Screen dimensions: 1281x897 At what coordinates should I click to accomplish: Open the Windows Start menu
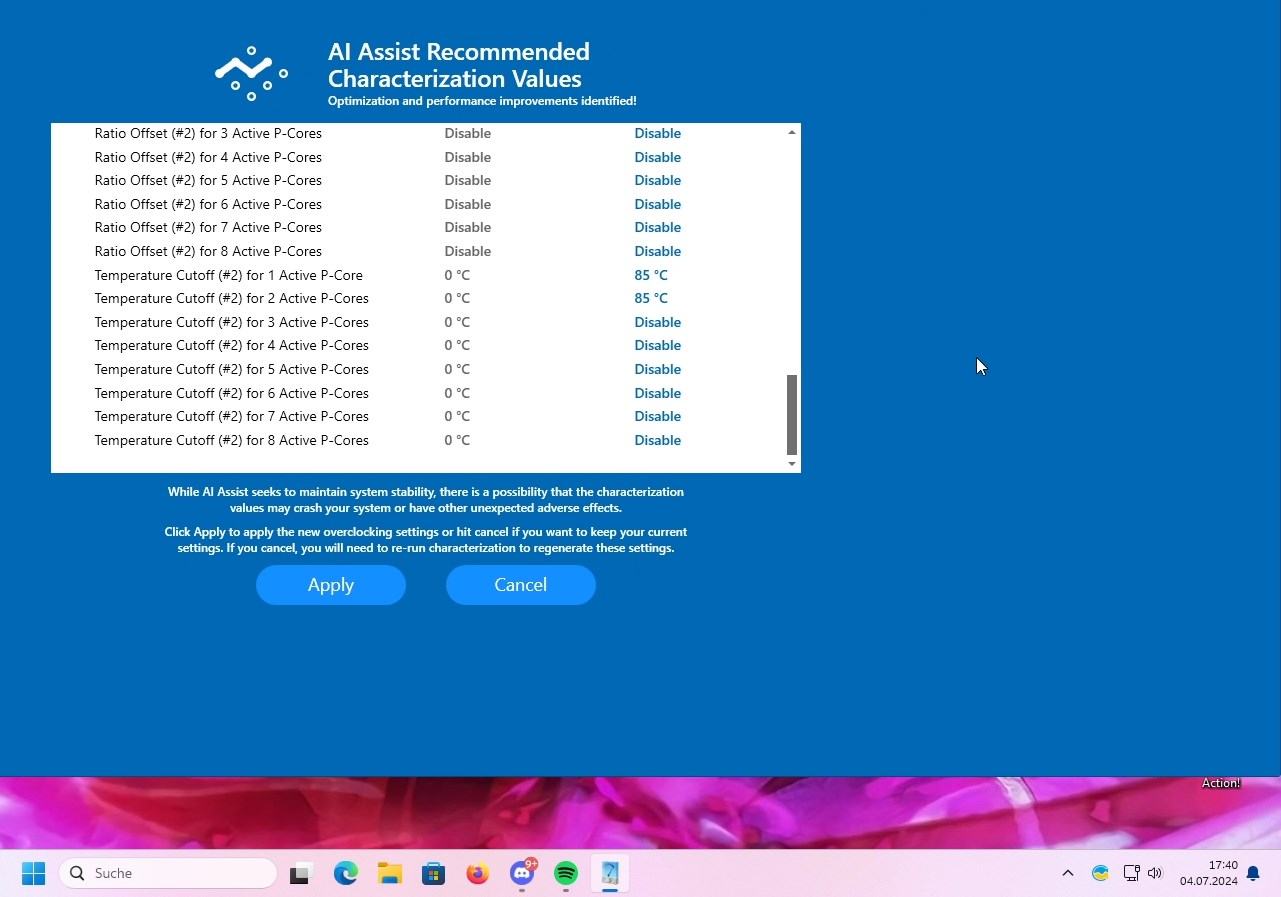(x=33, y=873)
